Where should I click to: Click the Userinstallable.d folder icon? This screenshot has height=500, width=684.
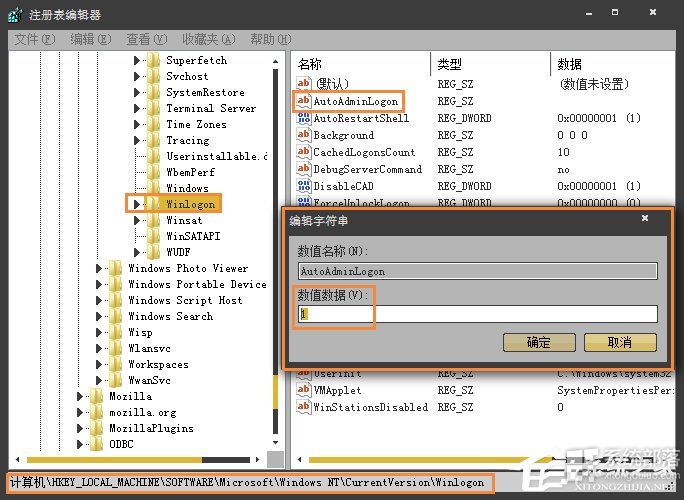click(x=153, y=156)
